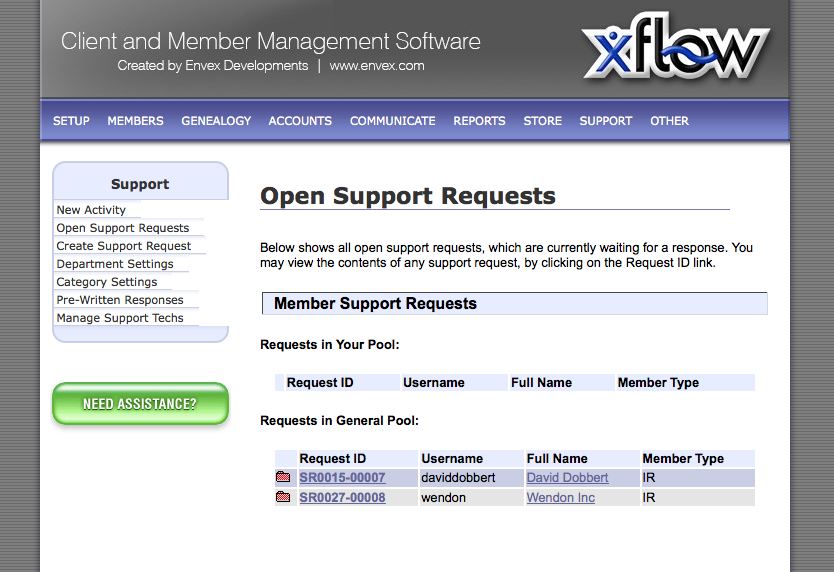This screenshot has width=834, height=572.
Task: Click Manage Support Techs in sidebar
Action: coord(120,318)
